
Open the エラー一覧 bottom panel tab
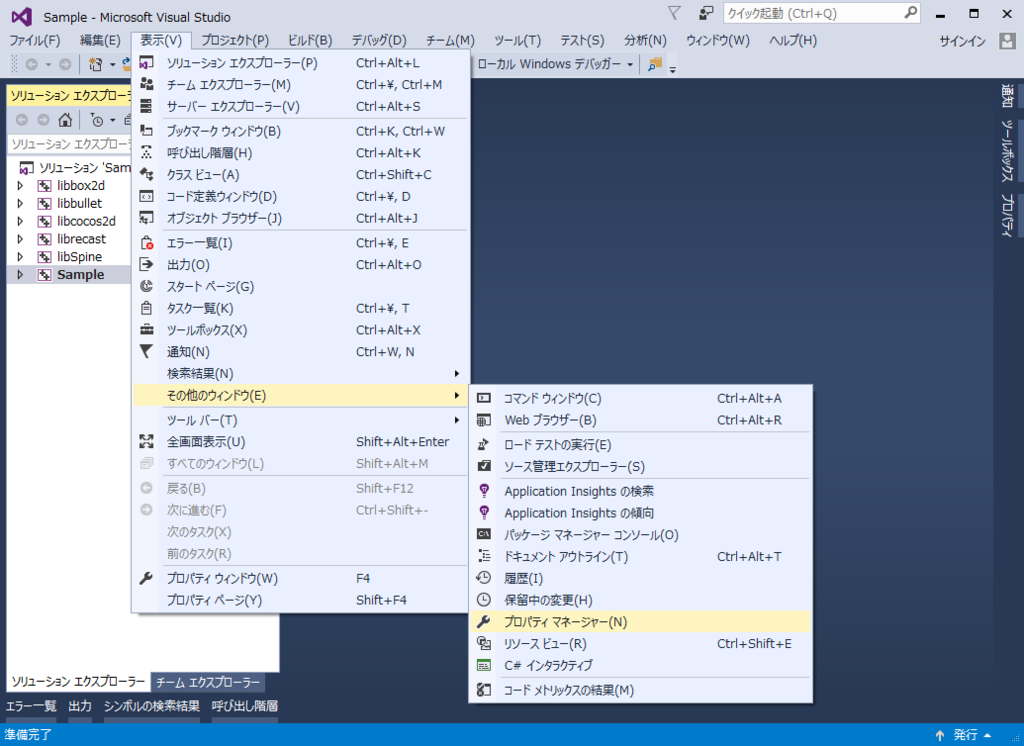click(31, 706)
